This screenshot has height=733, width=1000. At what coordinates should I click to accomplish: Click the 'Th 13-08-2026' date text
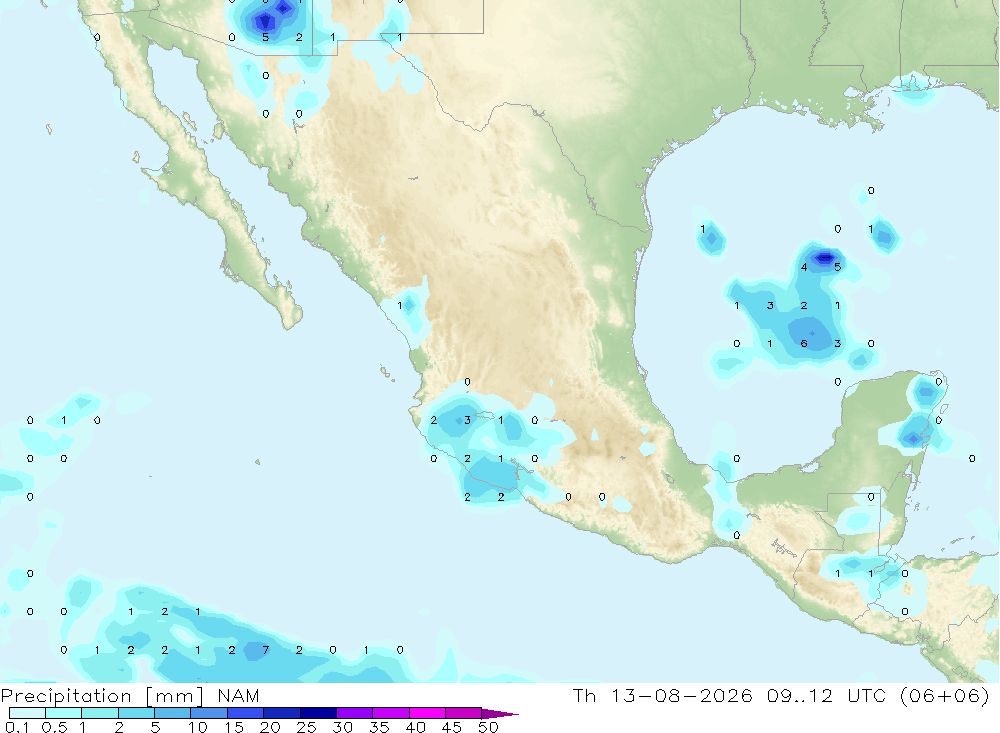(x=662, y=695)
